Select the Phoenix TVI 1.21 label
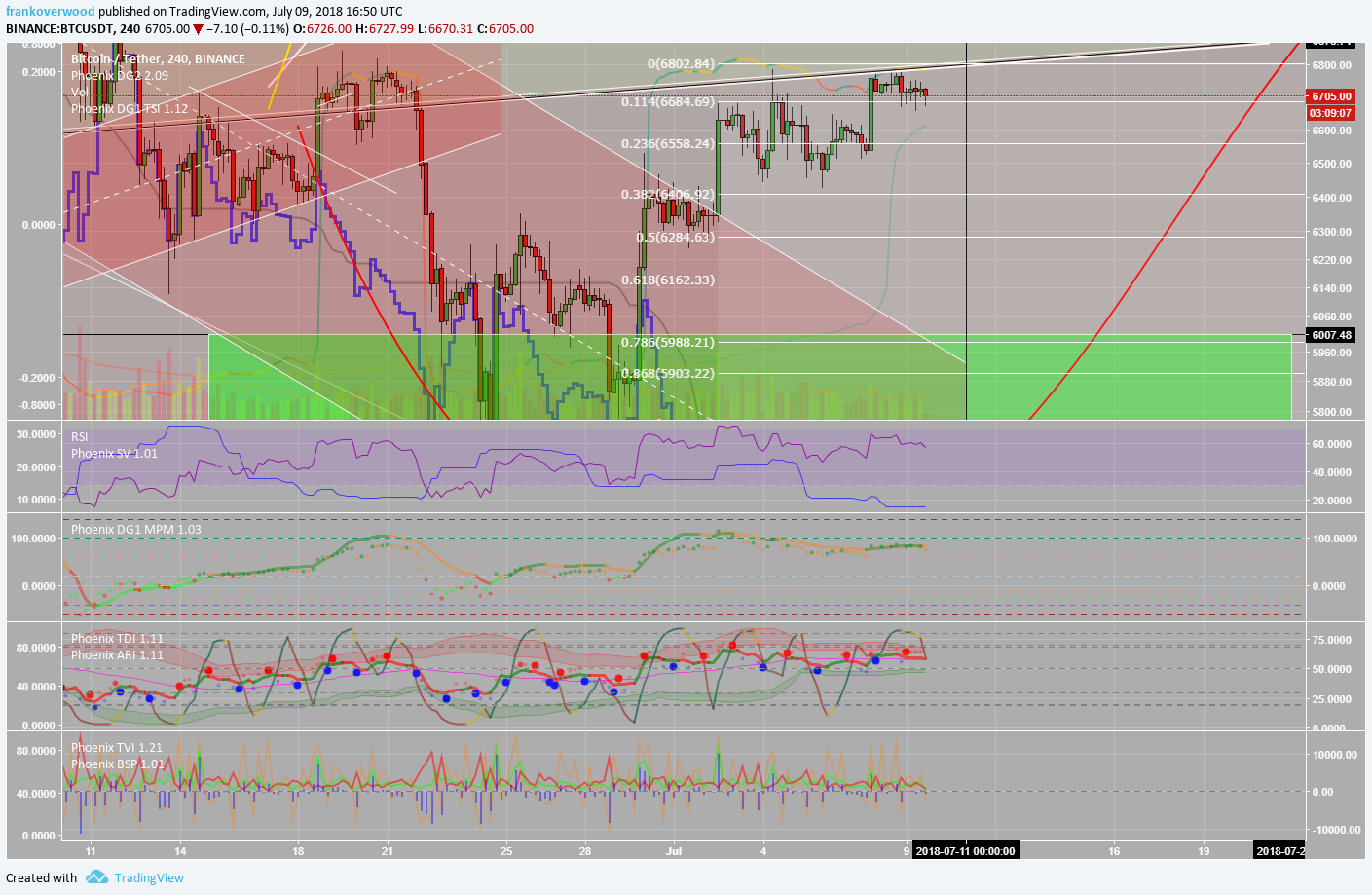Viewport: 1372px width, 895px height. (x=117, y=747)
